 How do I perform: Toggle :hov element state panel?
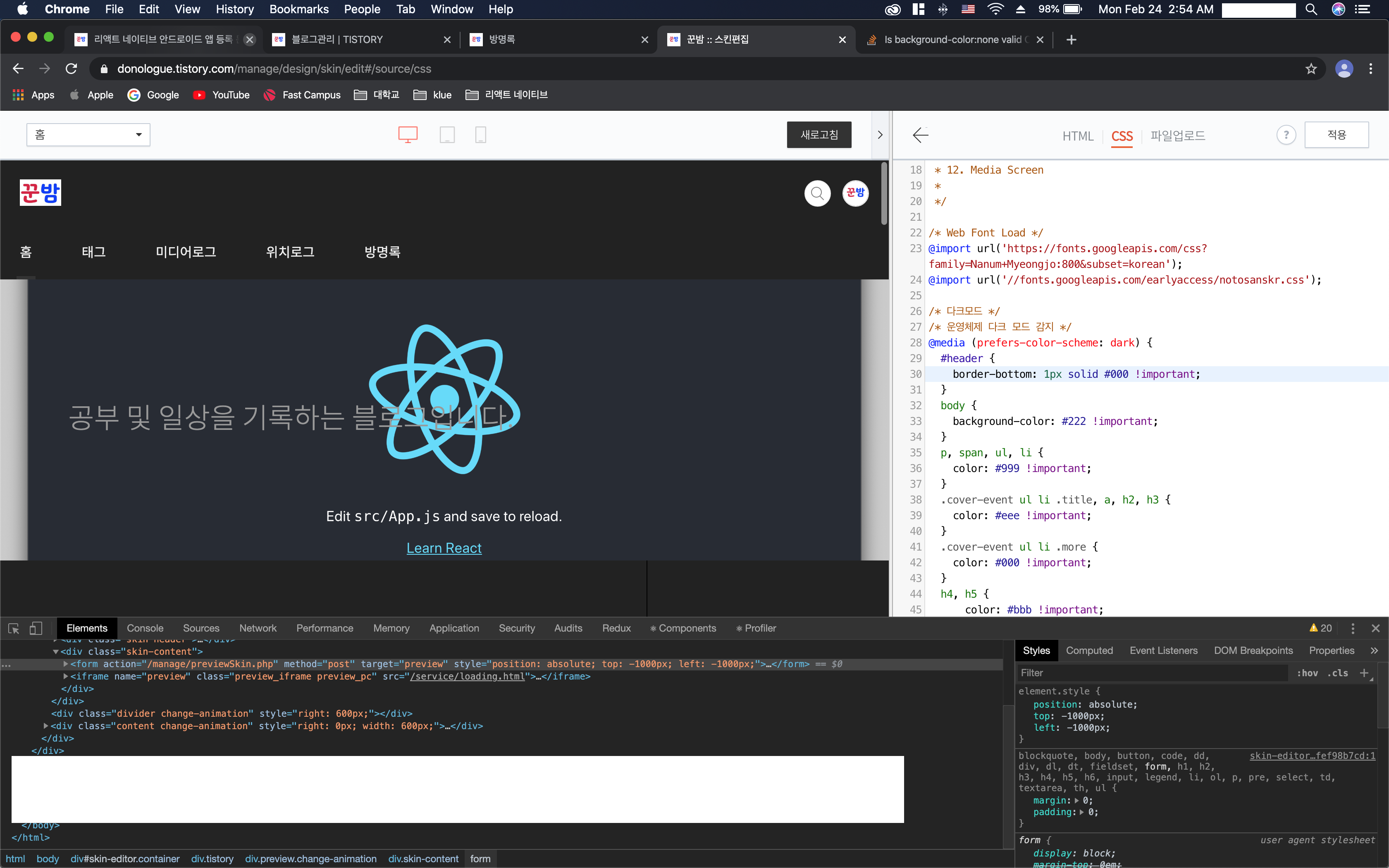tap(1307, 673)
